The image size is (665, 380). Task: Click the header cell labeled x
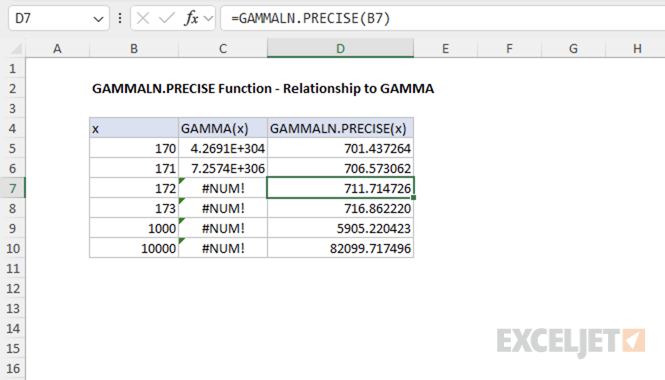click(x=134, y=128)
